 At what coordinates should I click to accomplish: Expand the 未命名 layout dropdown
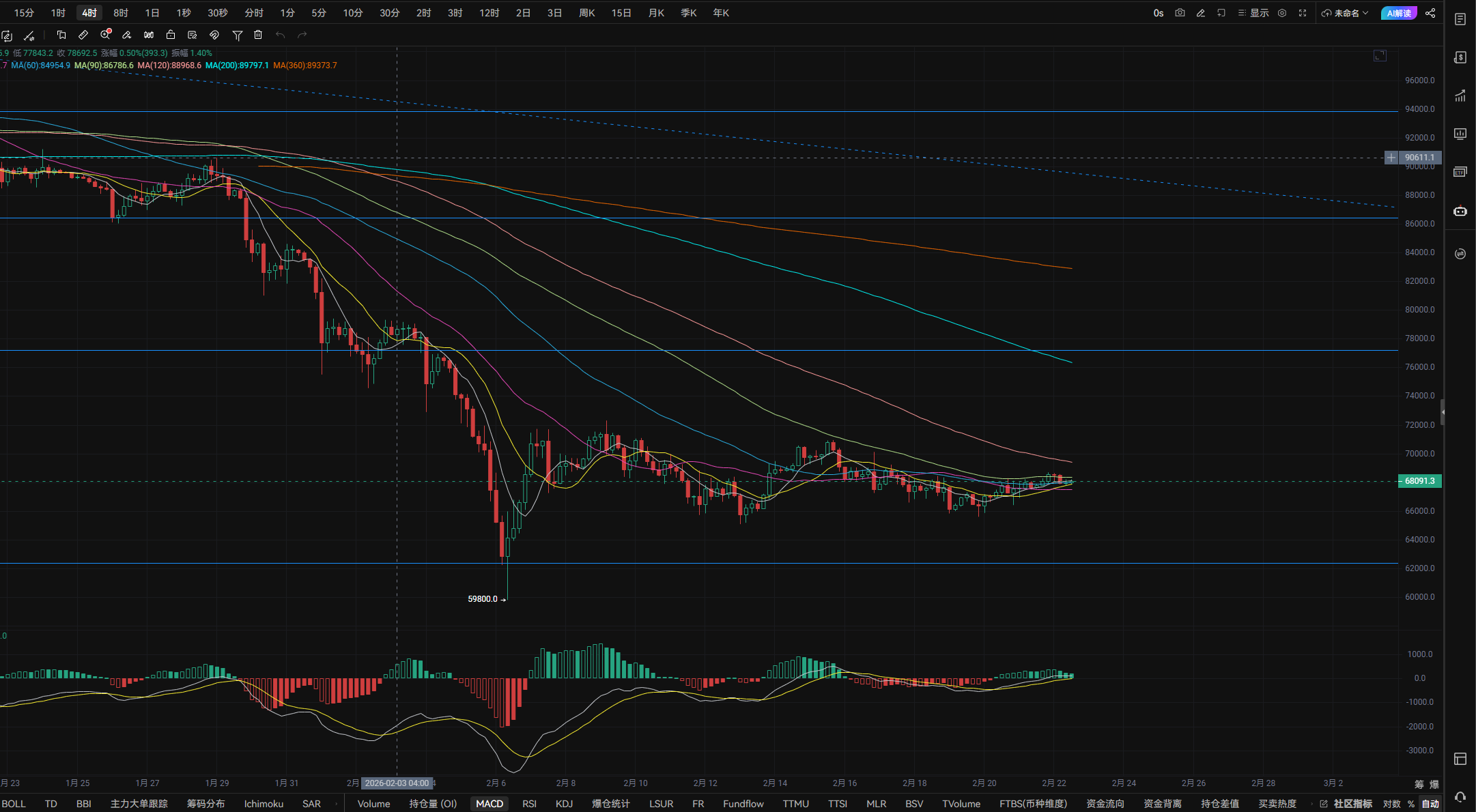tap(1345, 13)
